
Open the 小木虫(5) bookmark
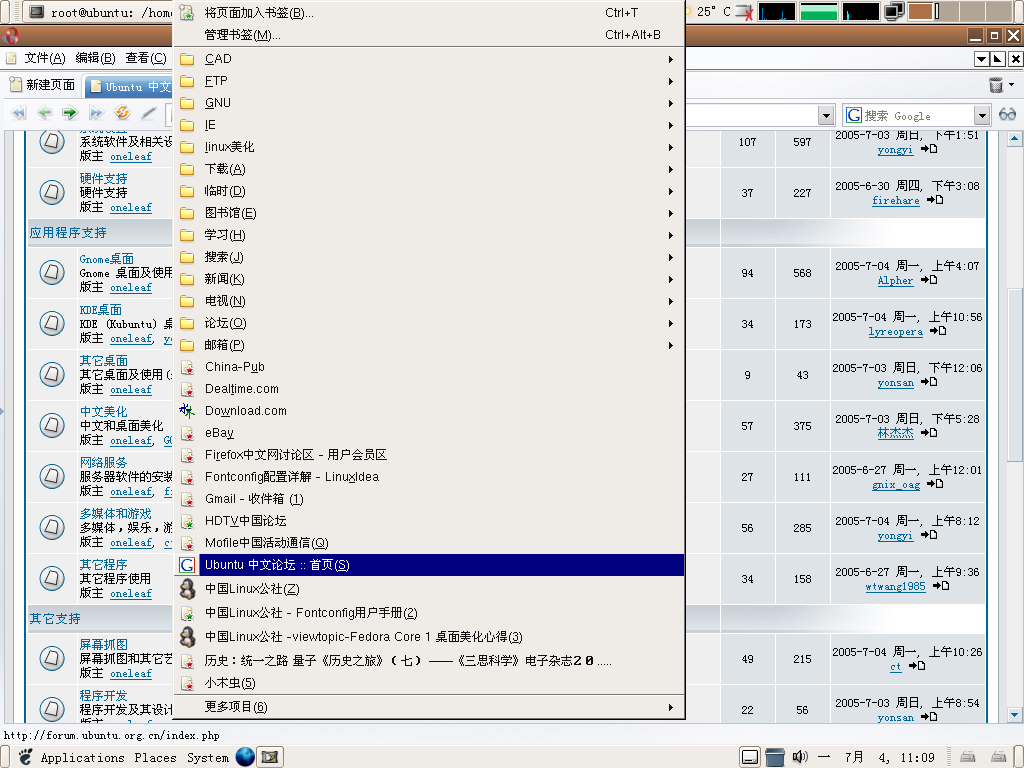point(430,683)
